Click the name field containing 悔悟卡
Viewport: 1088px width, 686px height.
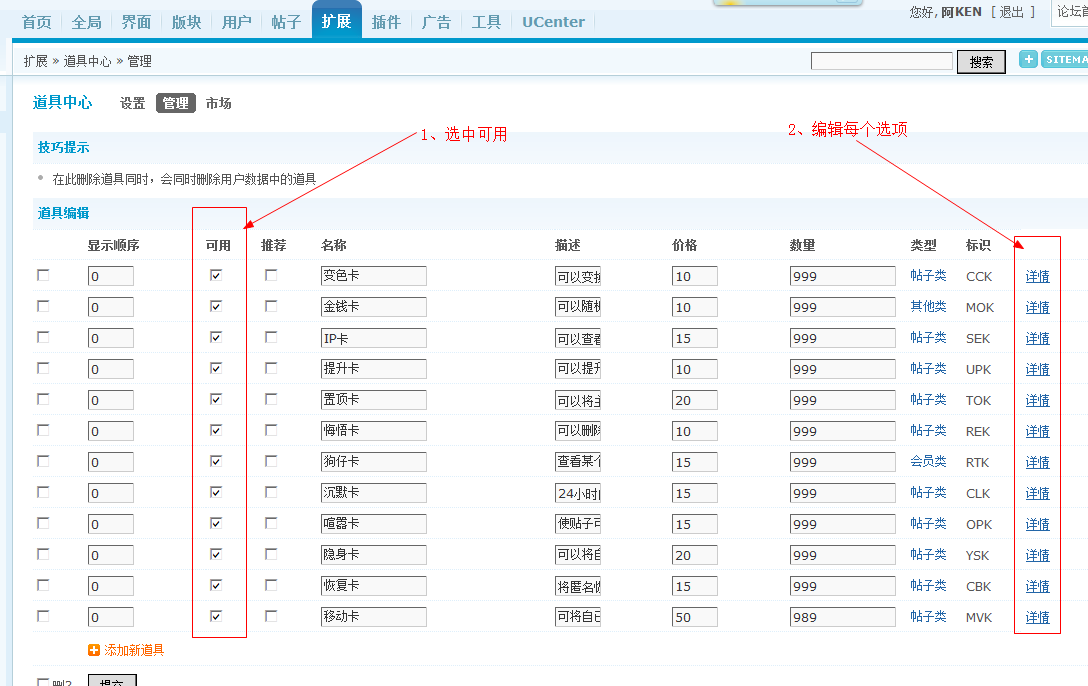coord(373,431)
